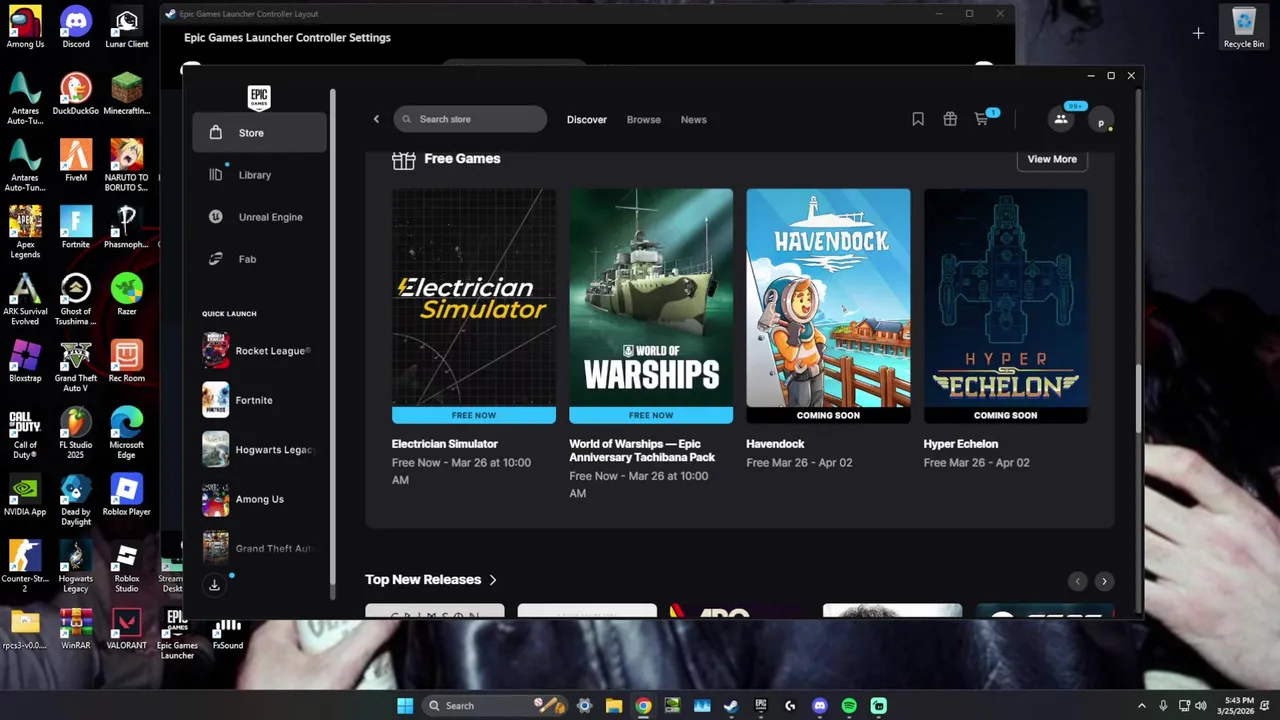Expand Top New Releases heading arrow
The width and height of the screenshot is (1280, 720).
pyautogui.click(x=492, y=580)
